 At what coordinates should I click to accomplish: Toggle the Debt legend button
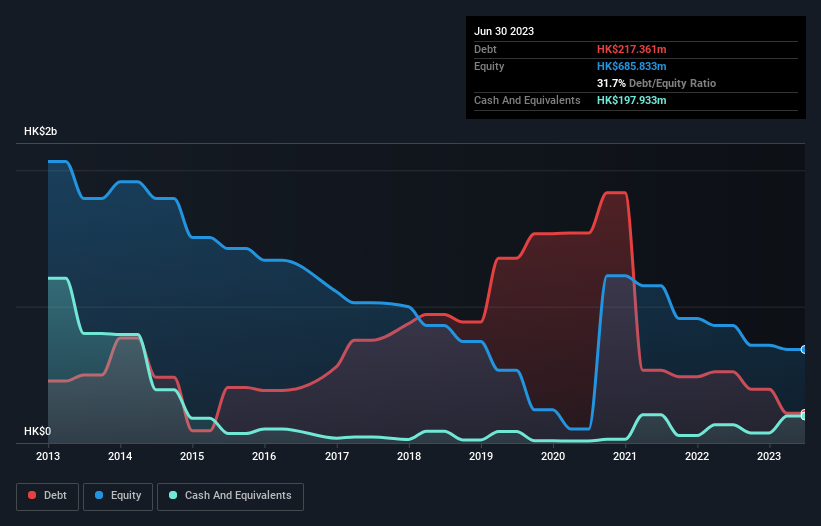pyautogui.click(x=48, y=496)
